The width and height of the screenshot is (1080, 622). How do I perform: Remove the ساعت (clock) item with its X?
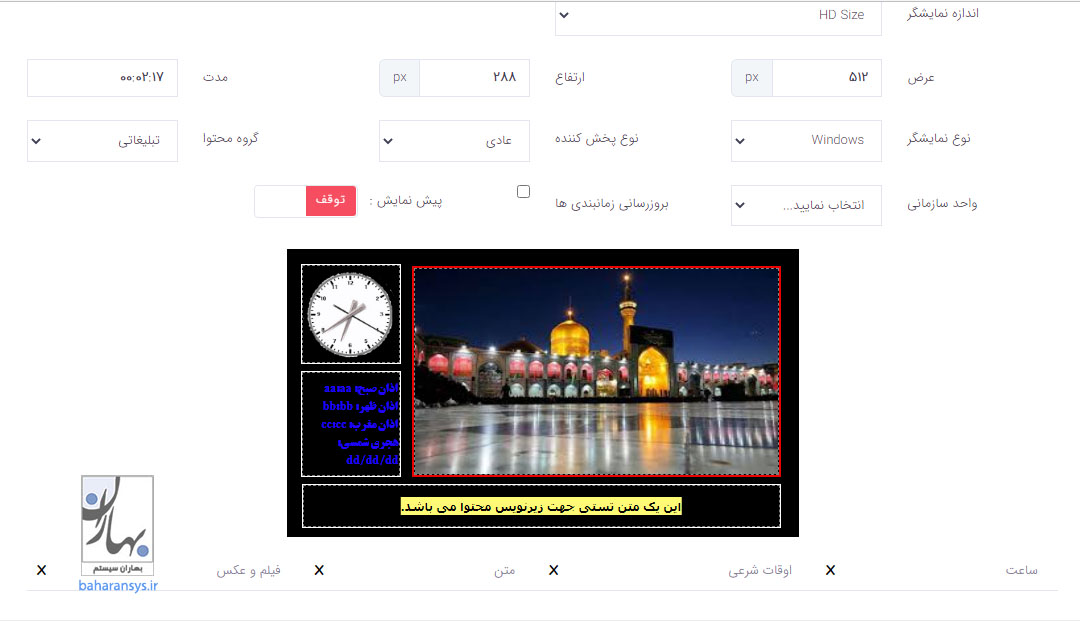click(x=830, y=570)
